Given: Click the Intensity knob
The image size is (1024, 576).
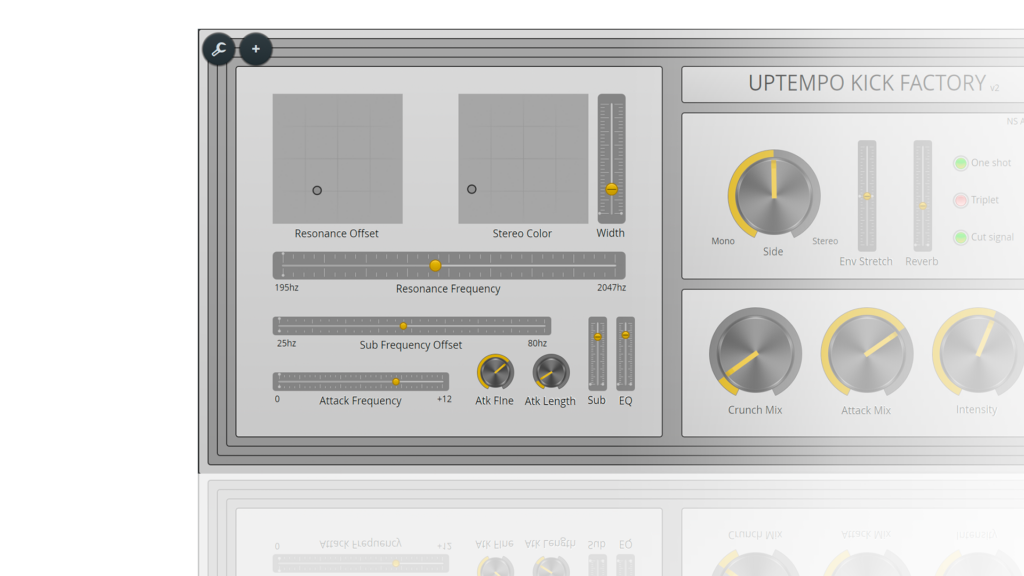Looking at the screenshot, I should (x=977, y=354).
